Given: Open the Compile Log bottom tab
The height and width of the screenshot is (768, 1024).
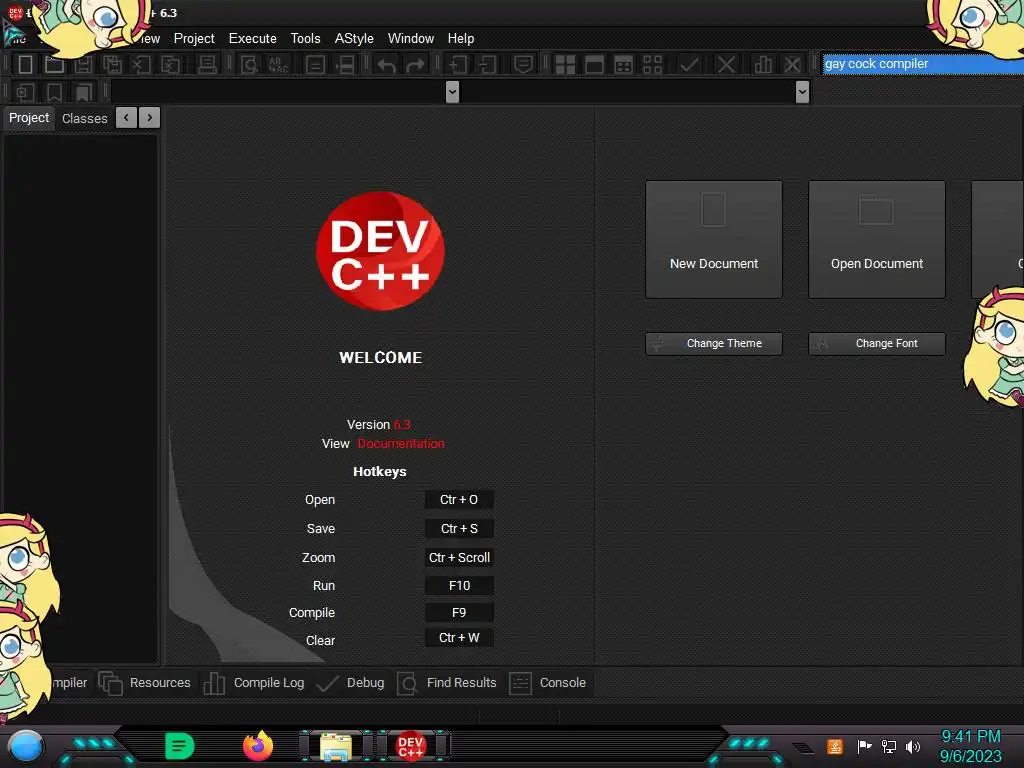Looking at the screenshot, I should (x=254, y=683).
